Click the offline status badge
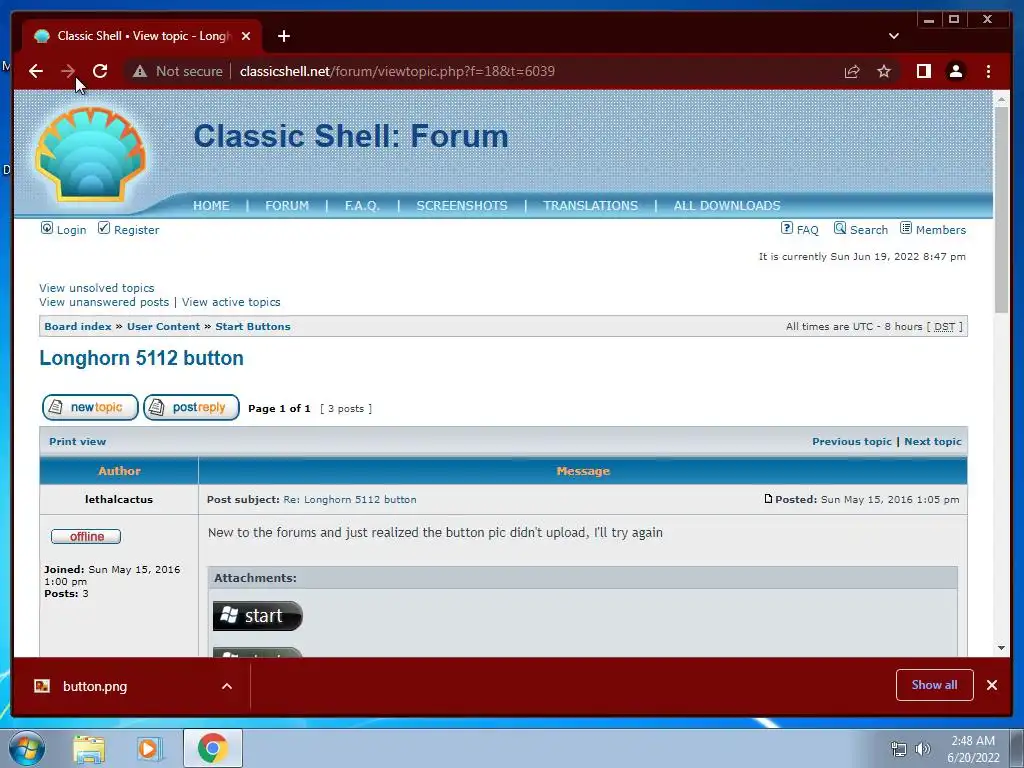This screenshot has height=768, width=1024. coord(86,536)
